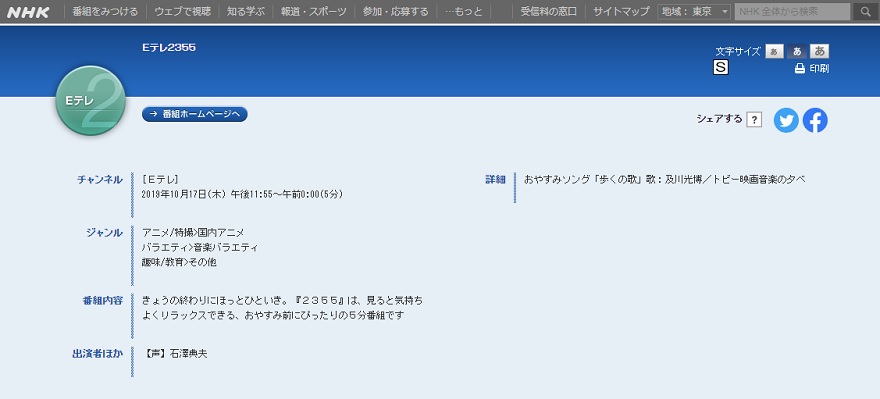Set text size to small あ
Screen dimensions: 880x399
pyautogui.click(x=774, y=51)
